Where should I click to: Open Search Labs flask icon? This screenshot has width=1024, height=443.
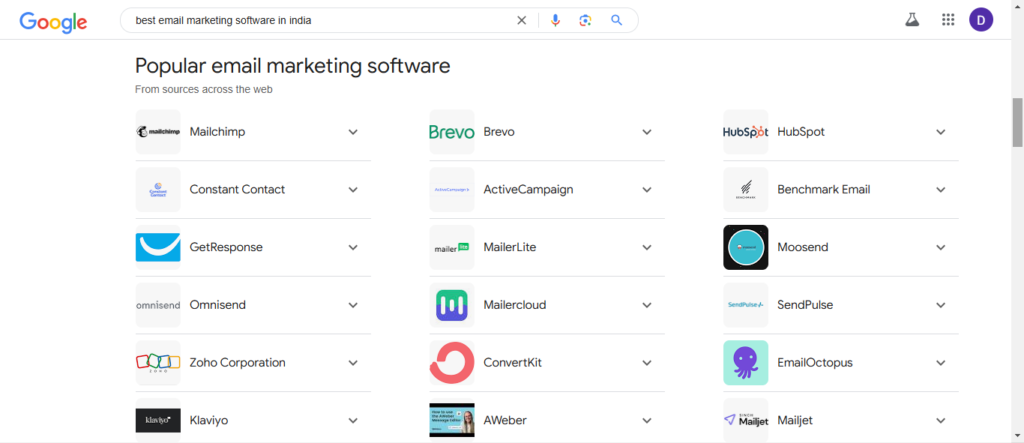click(911, 20)
